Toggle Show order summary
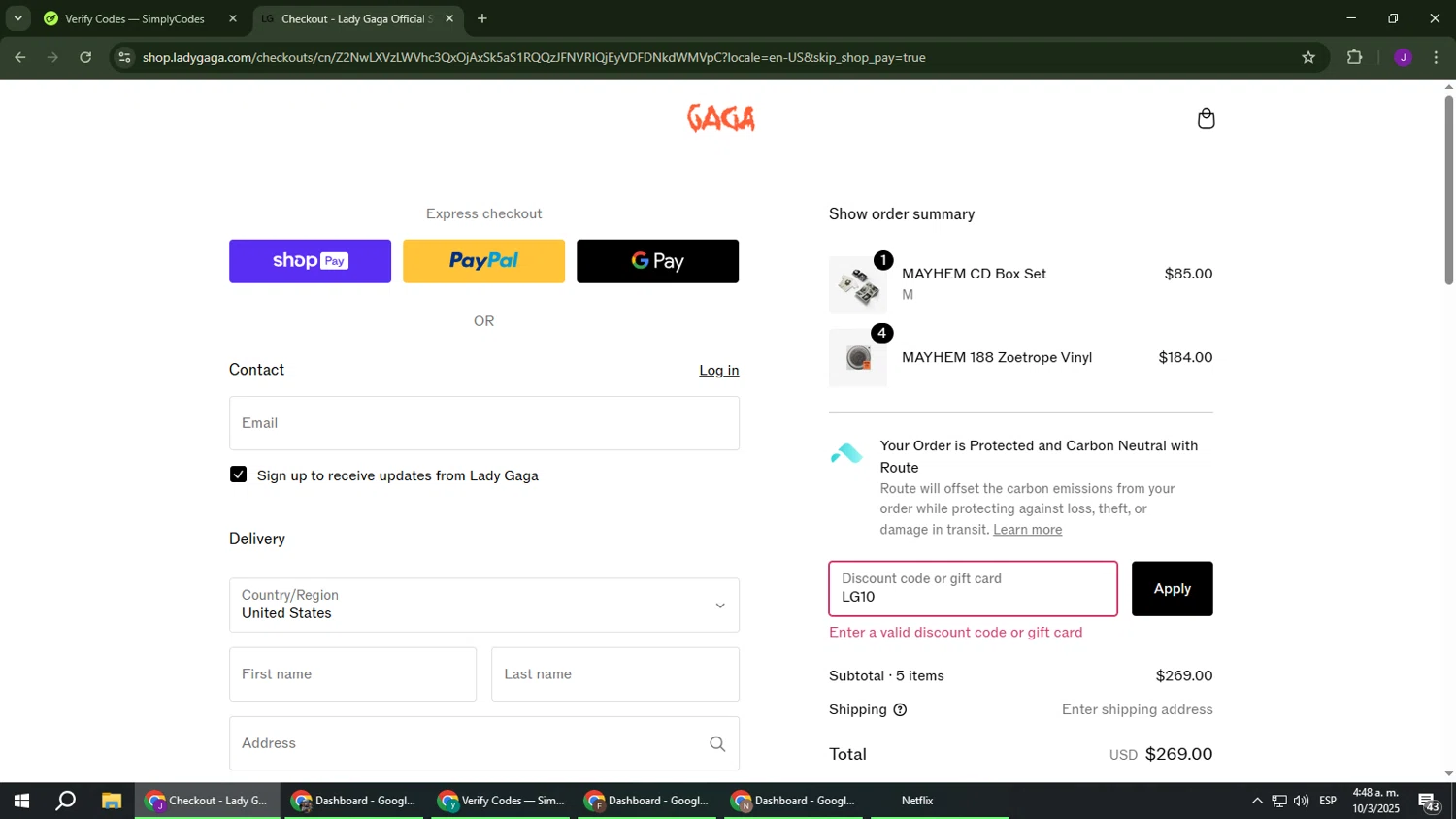Image resolution: width=1456 pixels, height=819 pixels. 902,214
